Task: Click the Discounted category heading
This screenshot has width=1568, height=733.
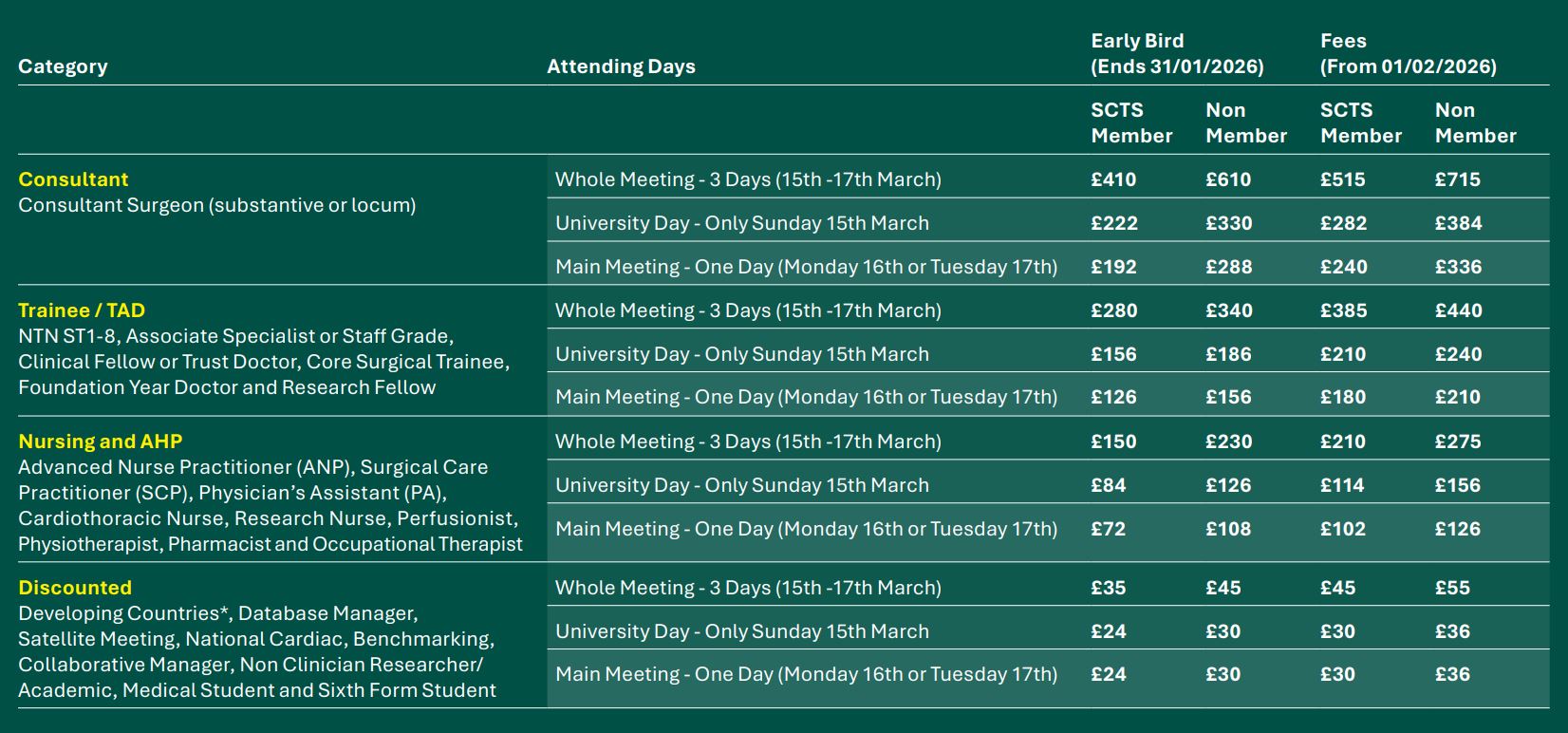Action: [75, 588]
